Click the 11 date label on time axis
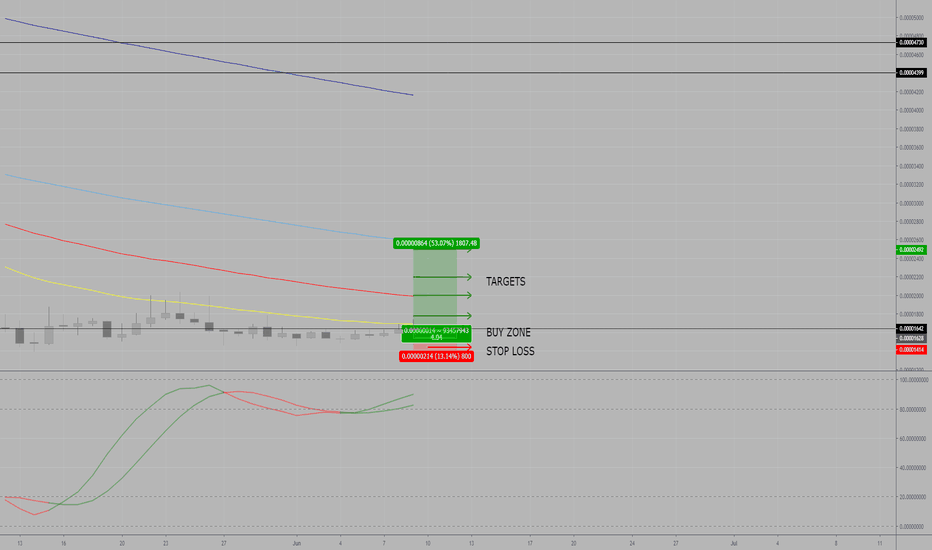The height and width of the screenshot is (550, 932). point(880,543)
